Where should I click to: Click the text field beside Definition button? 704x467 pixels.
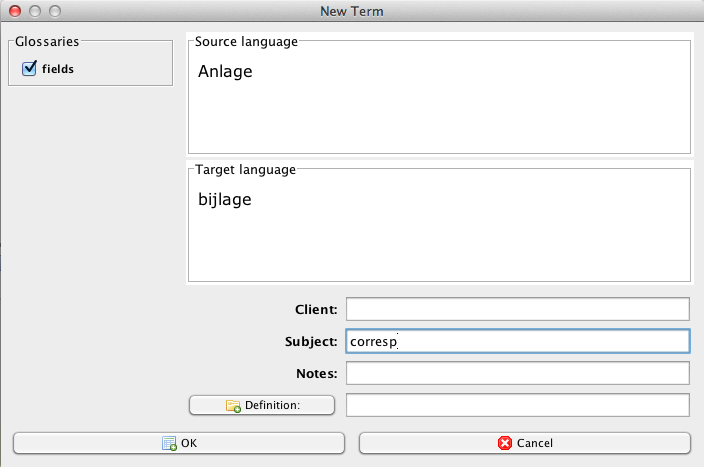click(x=517, y=405)
